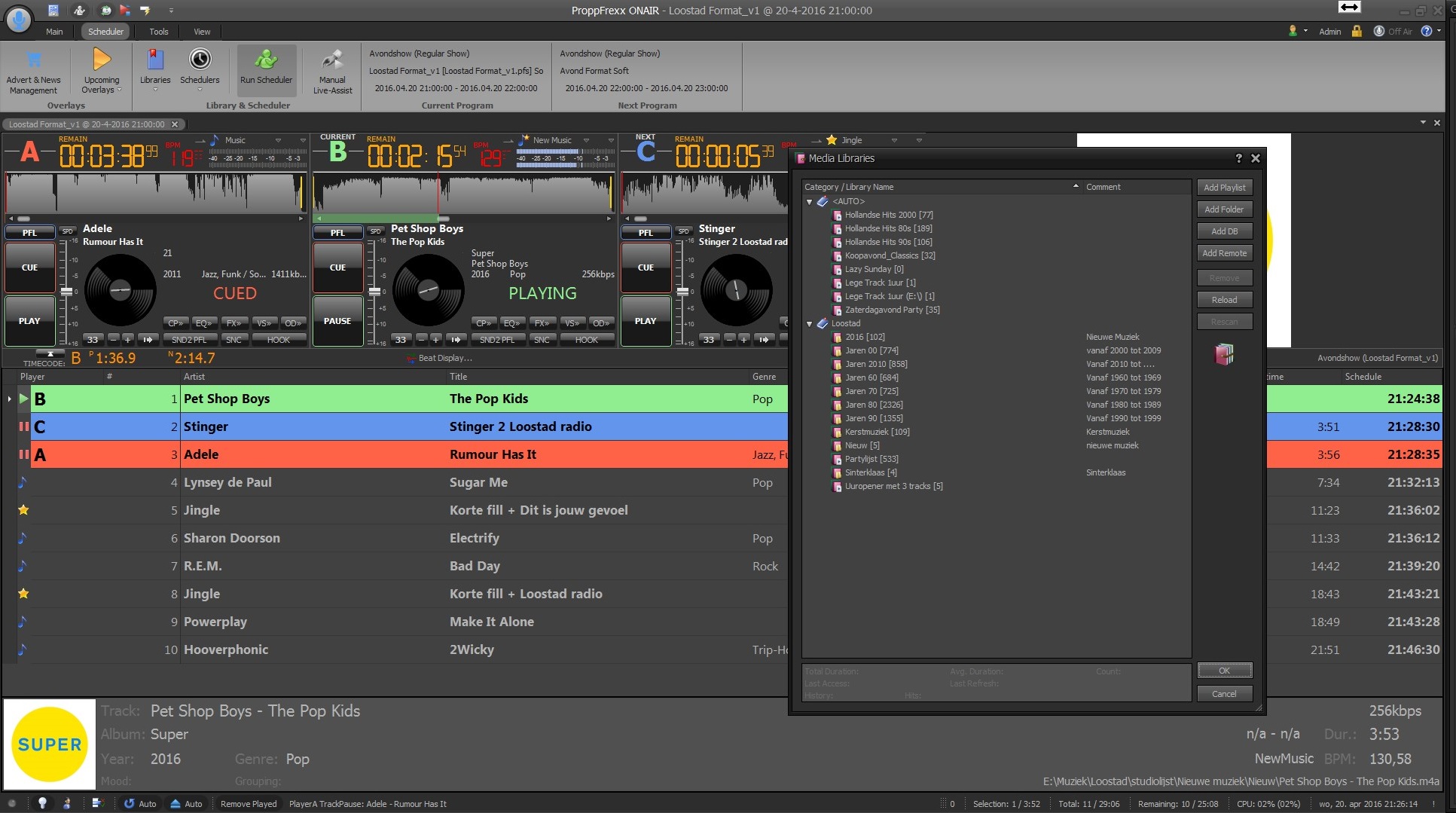Toggle PFL on Player C
1456x813 pixels.
click(x=646, y=233)
